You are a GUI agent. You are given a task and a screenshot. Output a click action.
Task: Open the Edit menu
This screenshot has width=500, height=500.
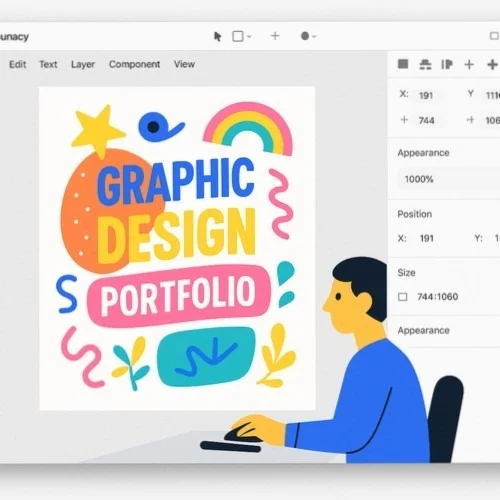[x=18, y=64]
